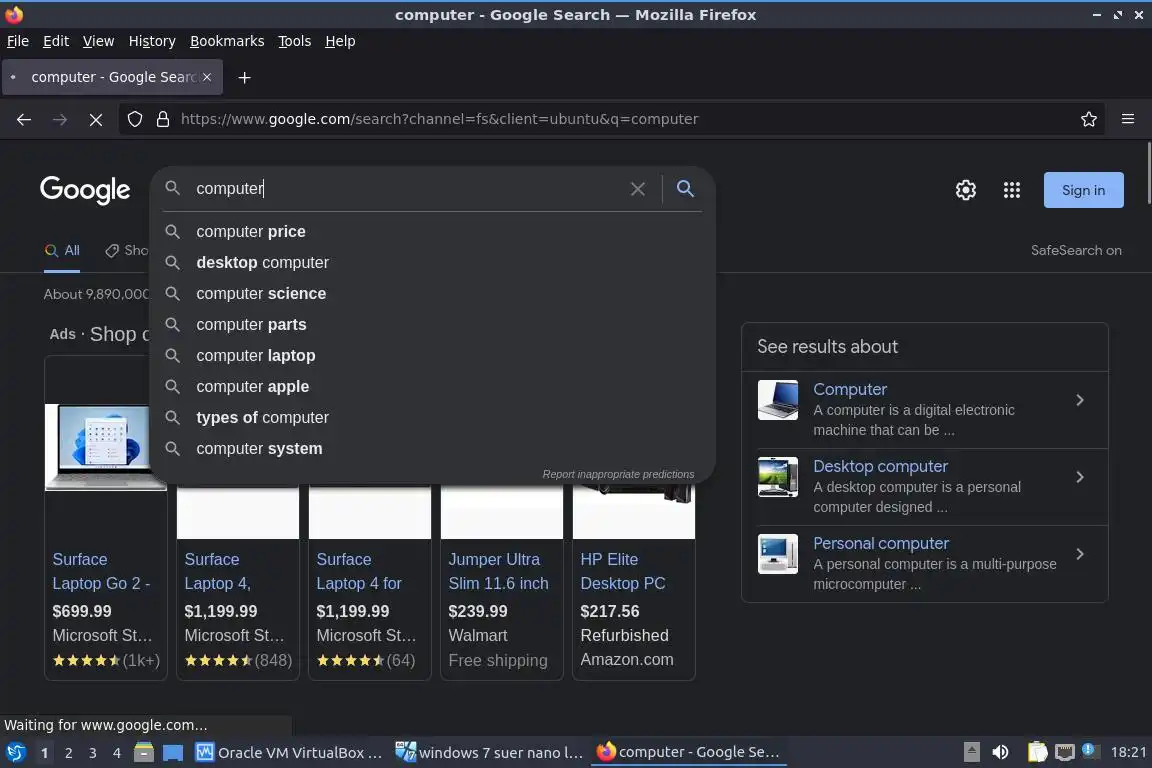Switch to the All results tab
This screenshot has height=768, width=1152.
(62, 251)
